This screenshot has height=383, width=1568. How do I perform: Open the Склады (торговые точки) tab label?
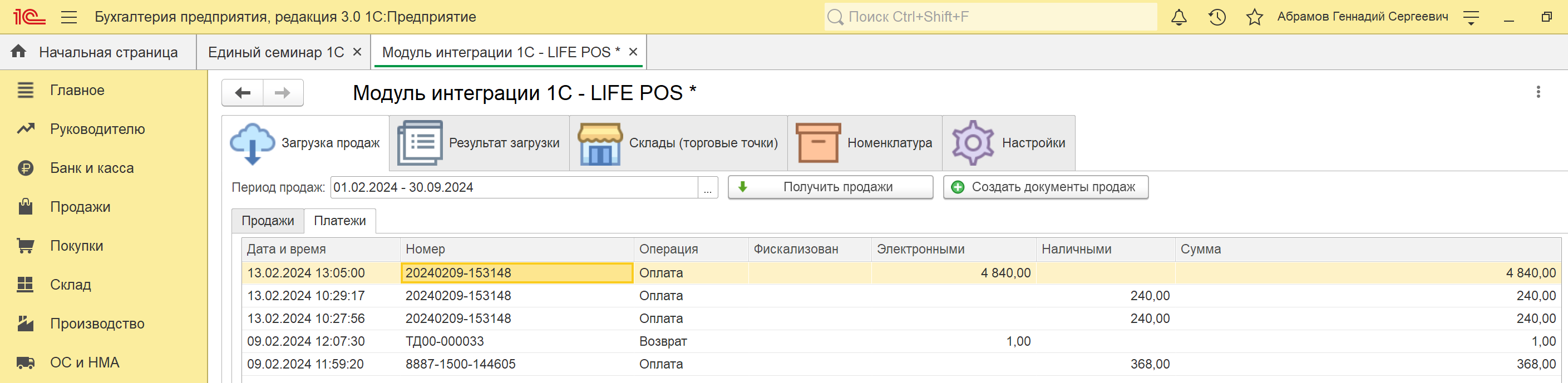coord(703,143)
